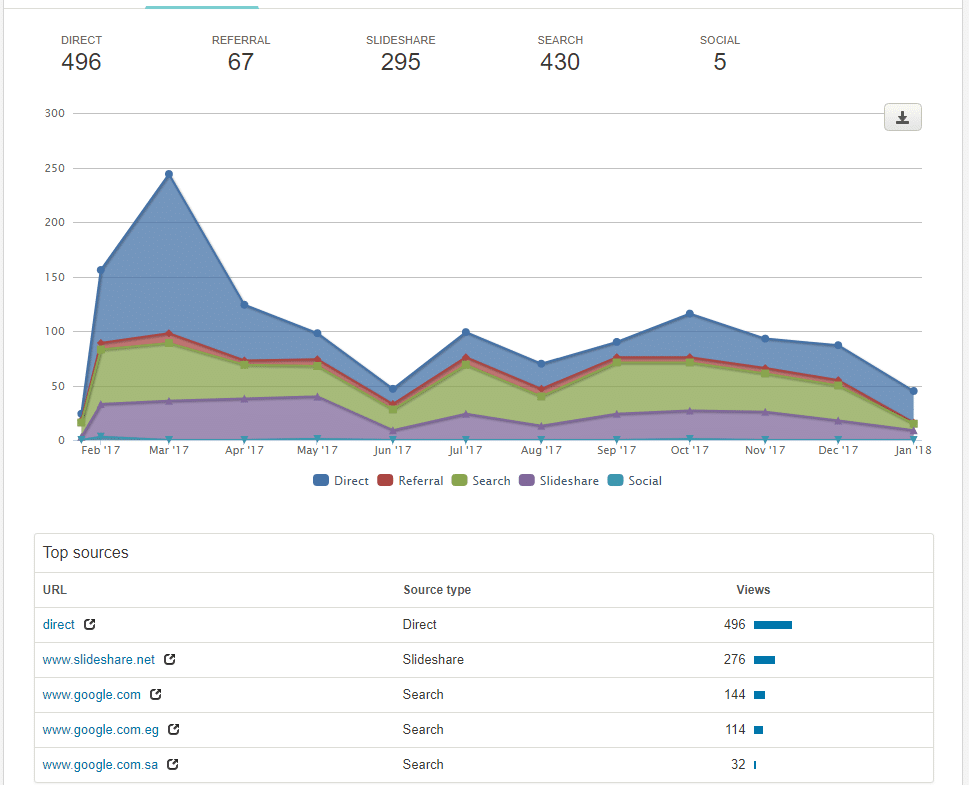
Task: Click the direct source link
Action: 58,624
